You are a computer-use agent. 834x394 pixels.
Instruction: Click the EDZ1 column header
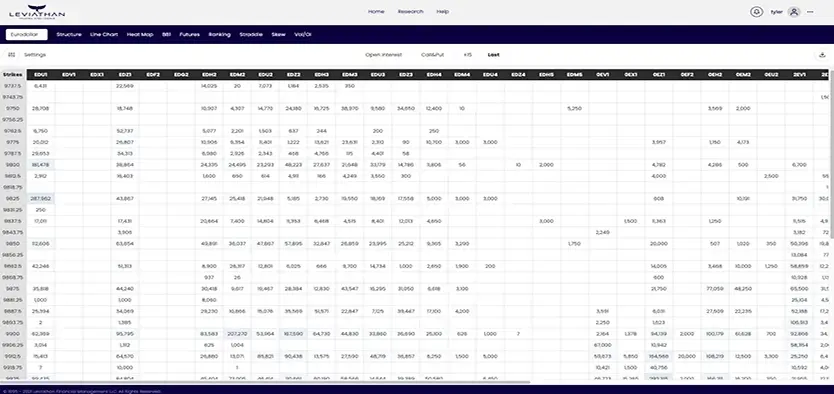(125, 75)
